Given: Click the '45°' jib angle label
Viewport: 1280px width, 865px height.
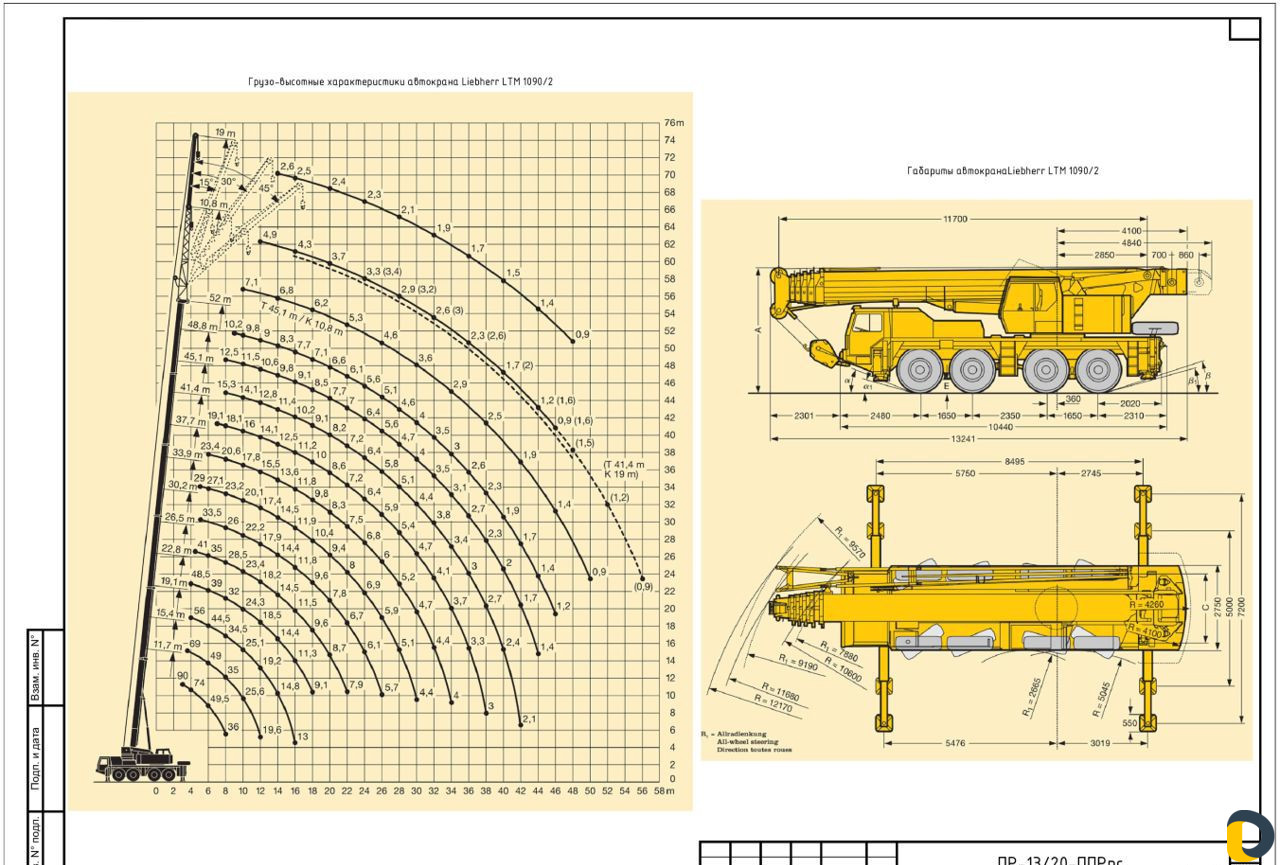Looking at the screenshot, I should 266,188.
